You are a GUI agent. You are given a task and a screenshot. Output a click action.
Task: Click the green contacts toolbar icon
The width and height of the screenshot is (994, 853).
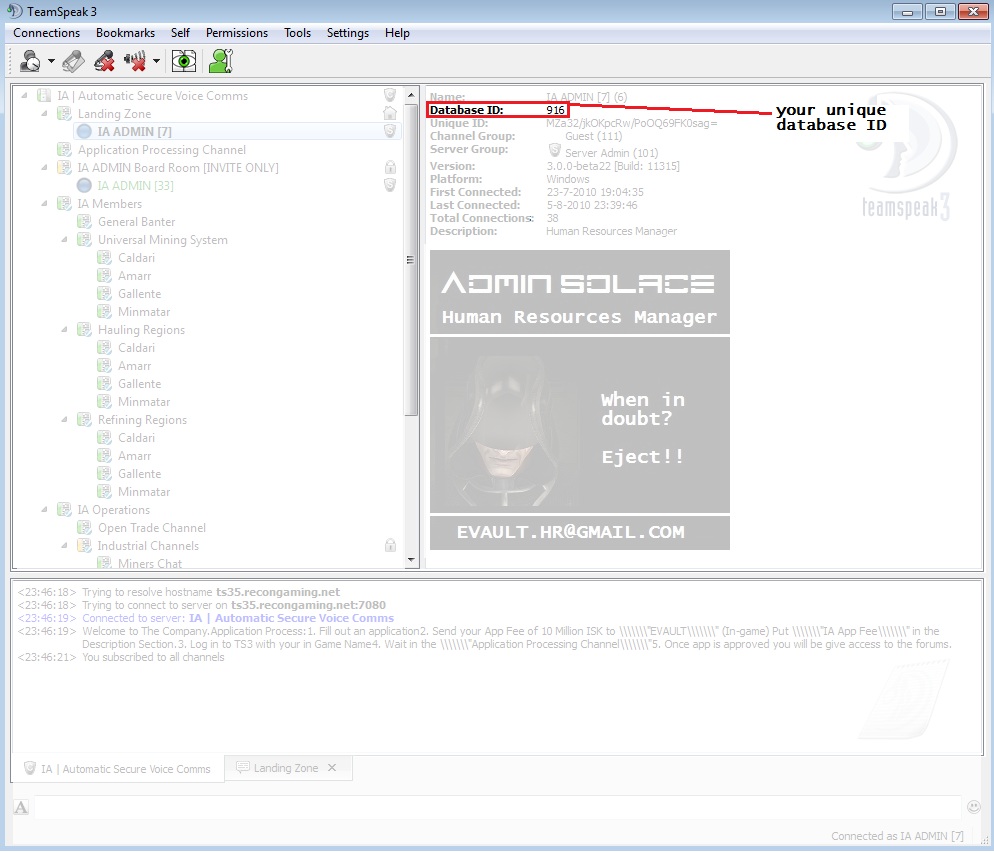coord(221,61)
